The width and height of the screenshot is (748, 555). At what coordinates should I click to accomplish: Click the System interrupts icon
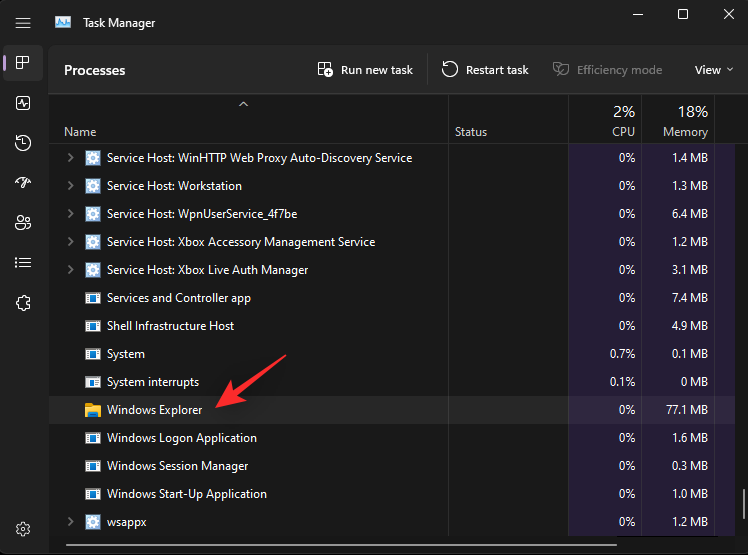(93, 382)
